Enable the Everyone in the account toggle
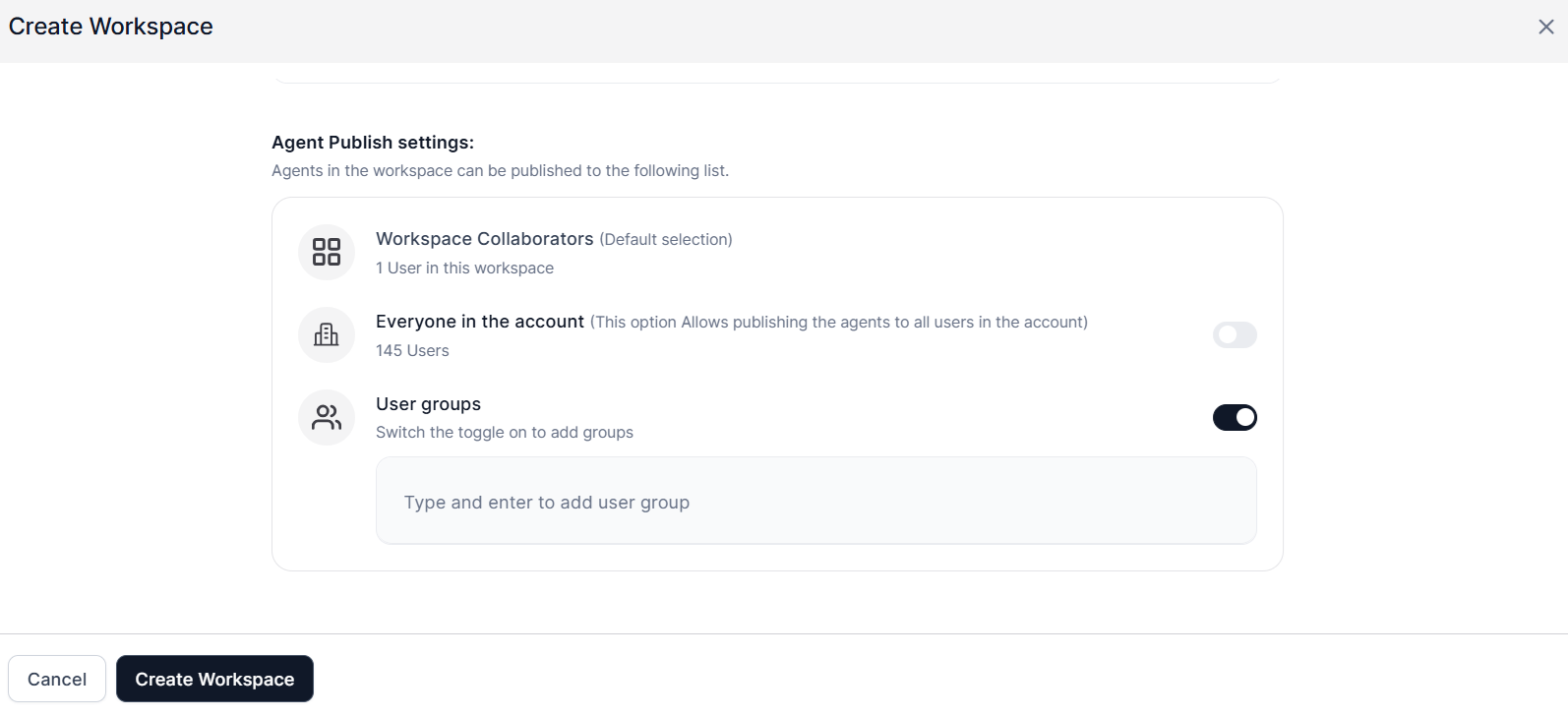 1235,334
